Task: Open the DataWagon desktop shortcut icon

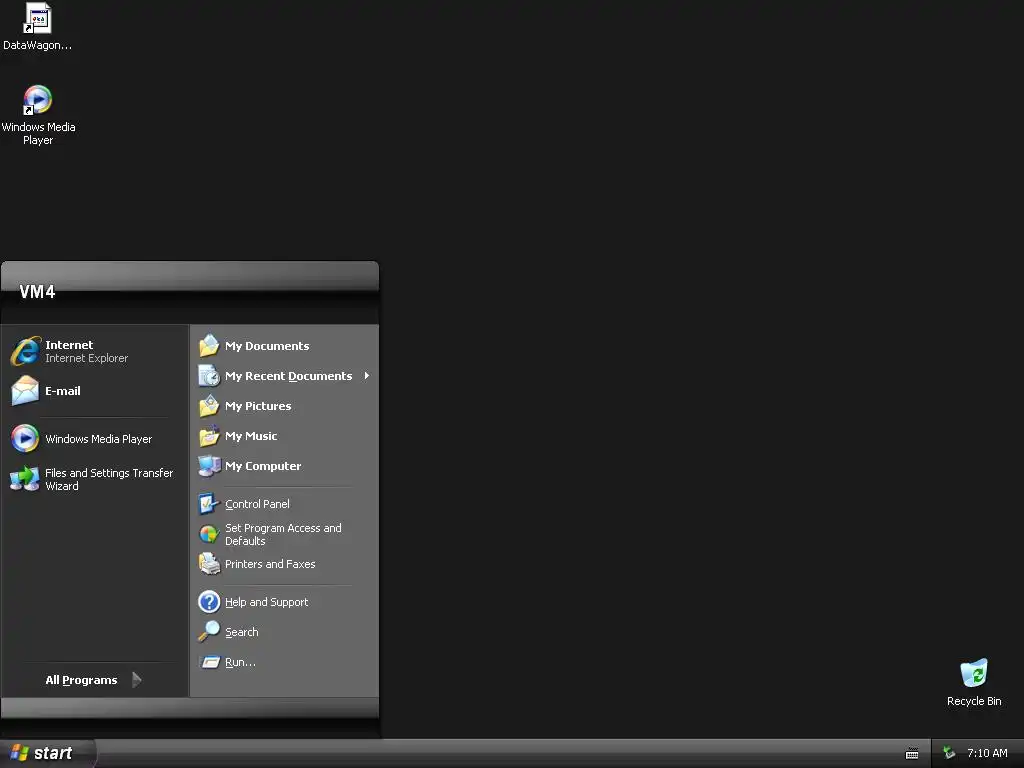Action: (37, 18)
